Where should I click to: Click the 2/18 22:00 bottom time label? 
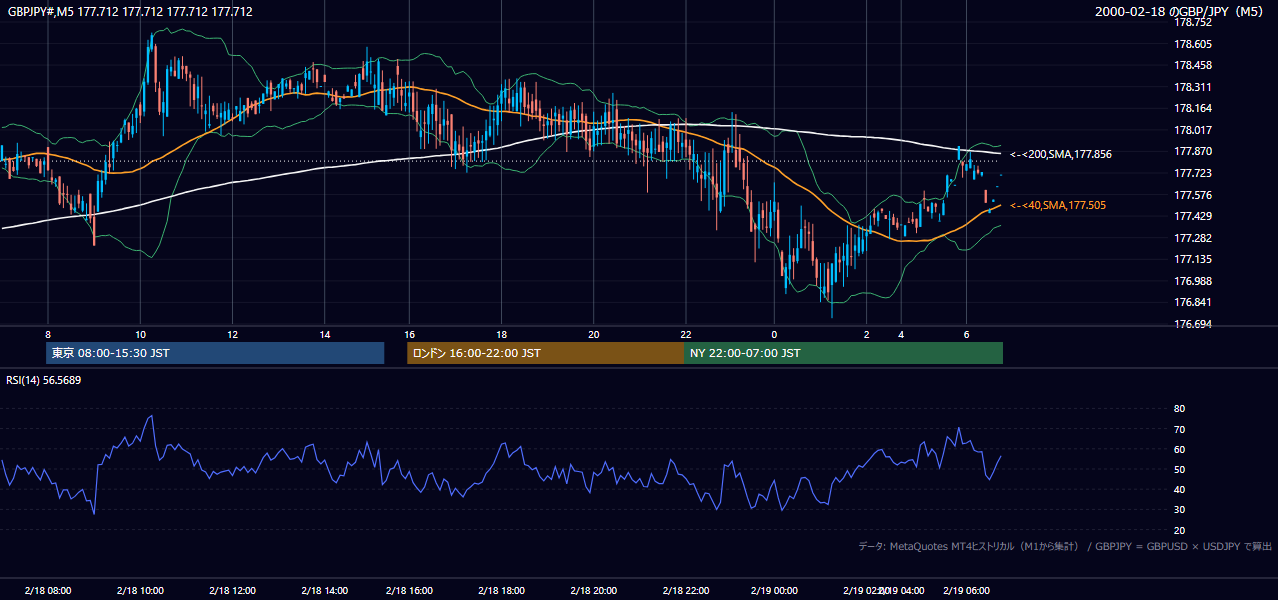click(686, 591)
